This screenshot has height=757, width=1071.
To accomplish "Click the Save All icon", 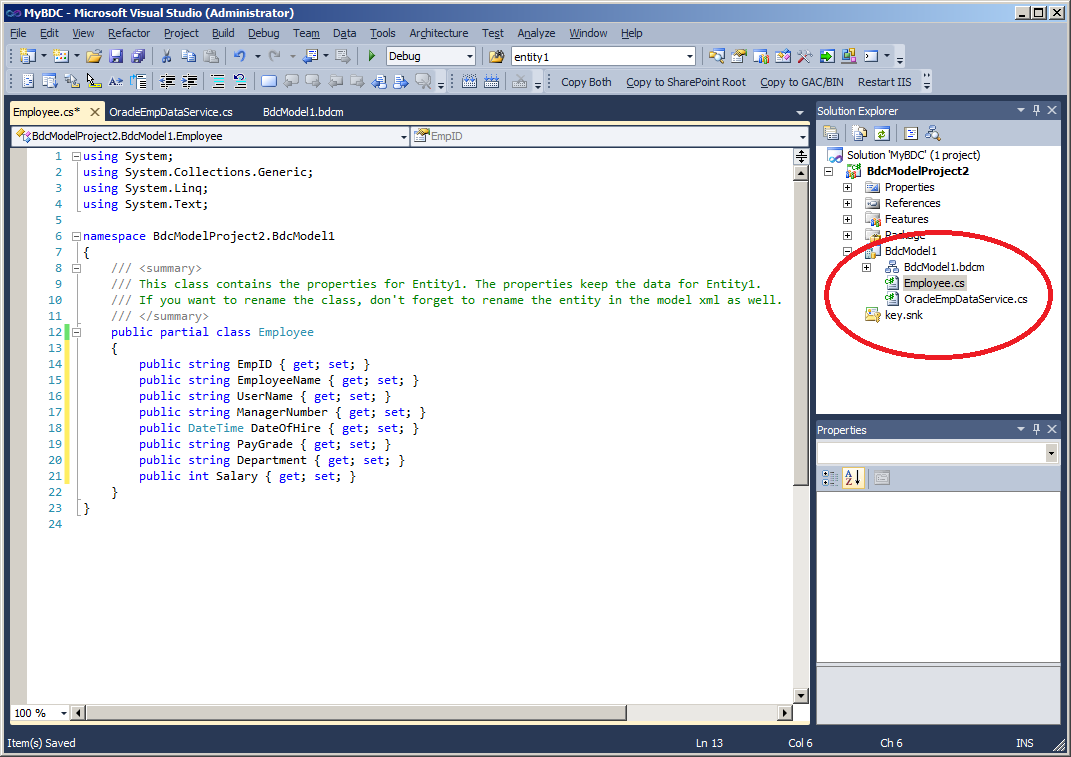I will 140,56.
